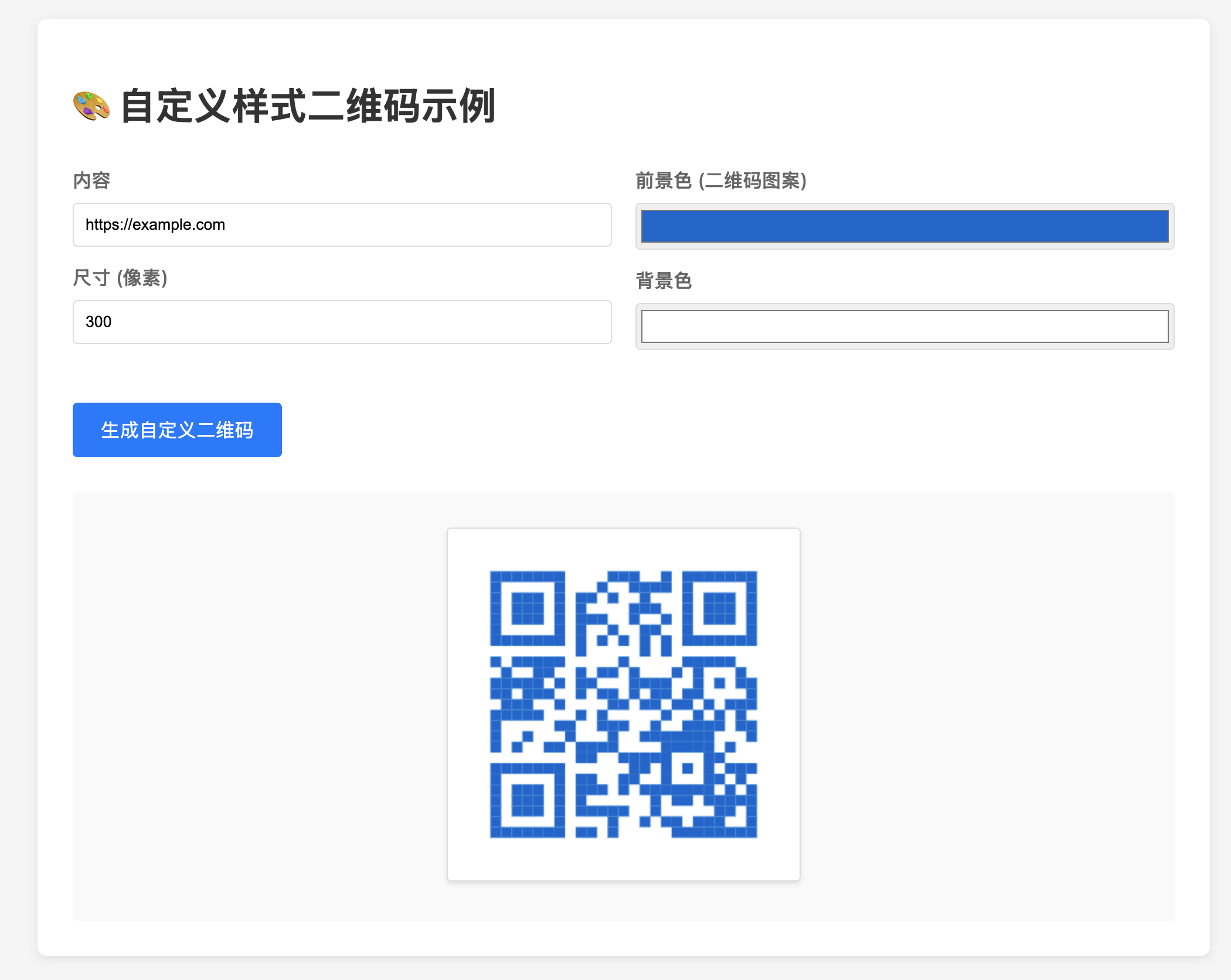The width and height of the screenshot is (1231, 980).
Task: Click the 生成自定义二维码 button
Action: pos(176,430)
